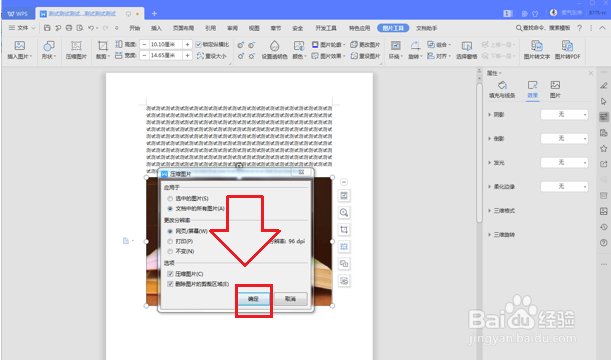Click the 确定 (OK) button in dialog

(253, 299)
